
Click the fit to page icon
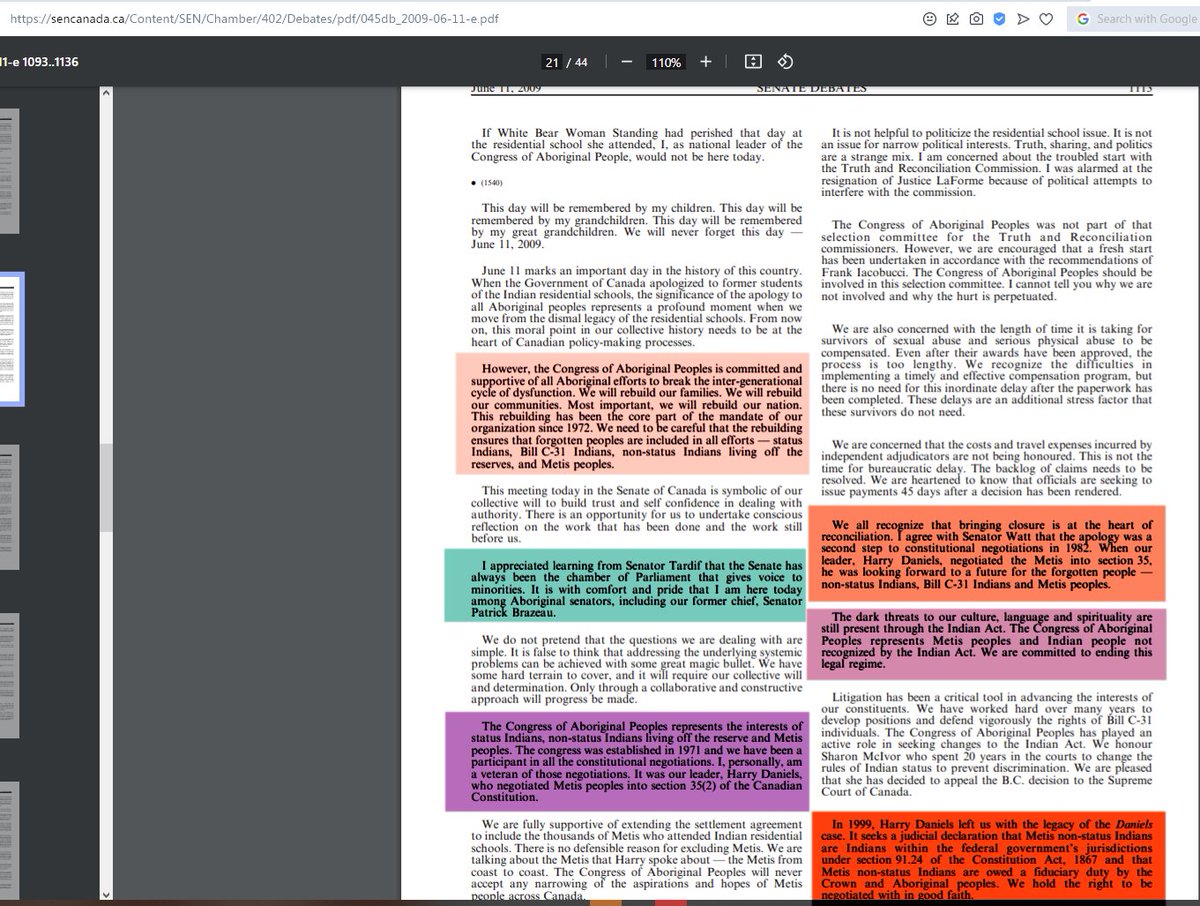(754, 62)
